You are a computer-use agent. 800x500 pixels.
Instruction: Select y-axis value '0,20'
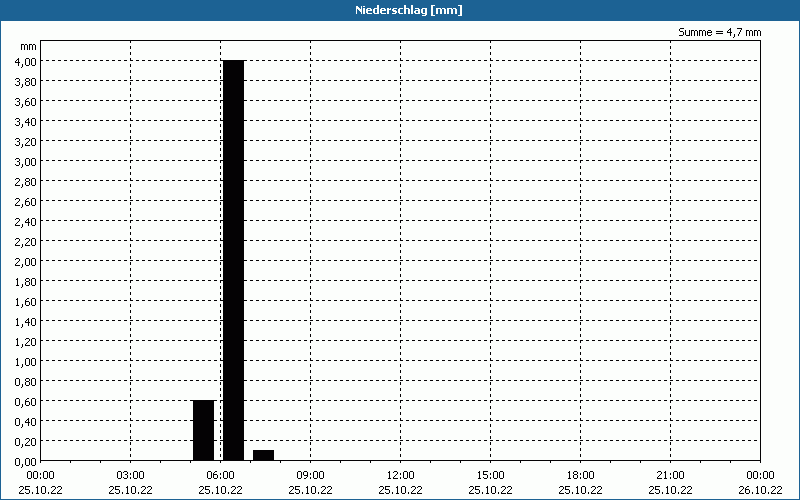point(25,441)
